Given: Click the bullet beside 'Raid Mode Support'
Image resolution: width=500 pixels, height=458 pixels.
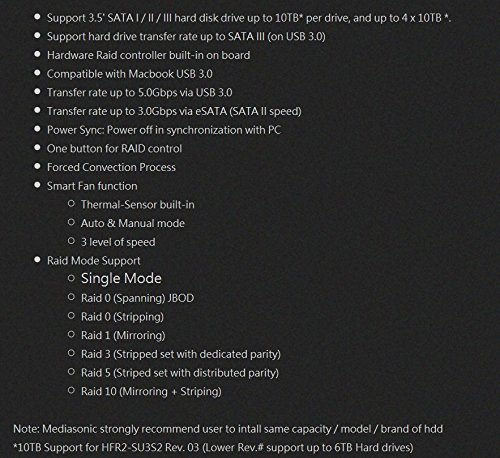Looking at the screenshot, I should [x=37, y=260].
